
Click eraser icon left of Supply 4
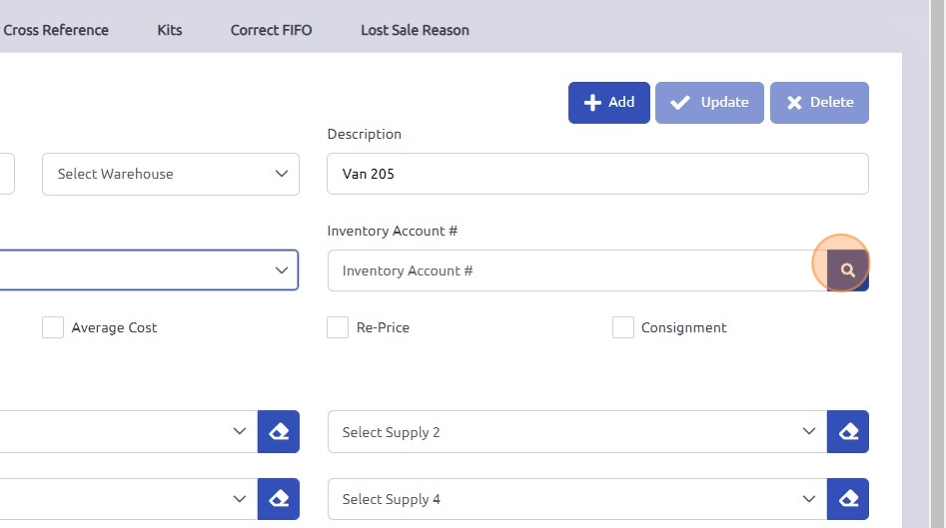[279, 499]
